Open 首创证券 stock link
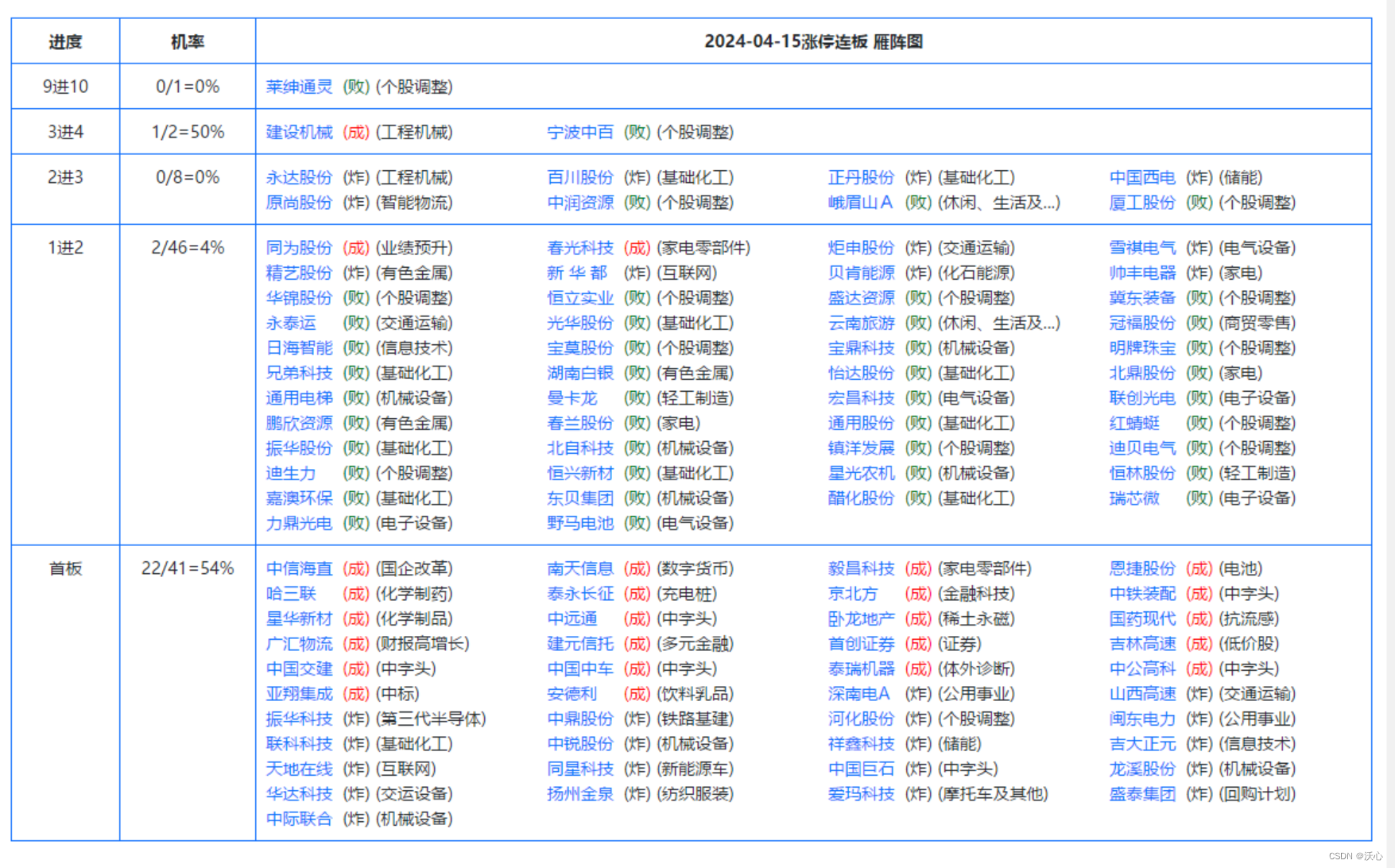Viewport: 1395px width, 868px height. tap(861, 644)
